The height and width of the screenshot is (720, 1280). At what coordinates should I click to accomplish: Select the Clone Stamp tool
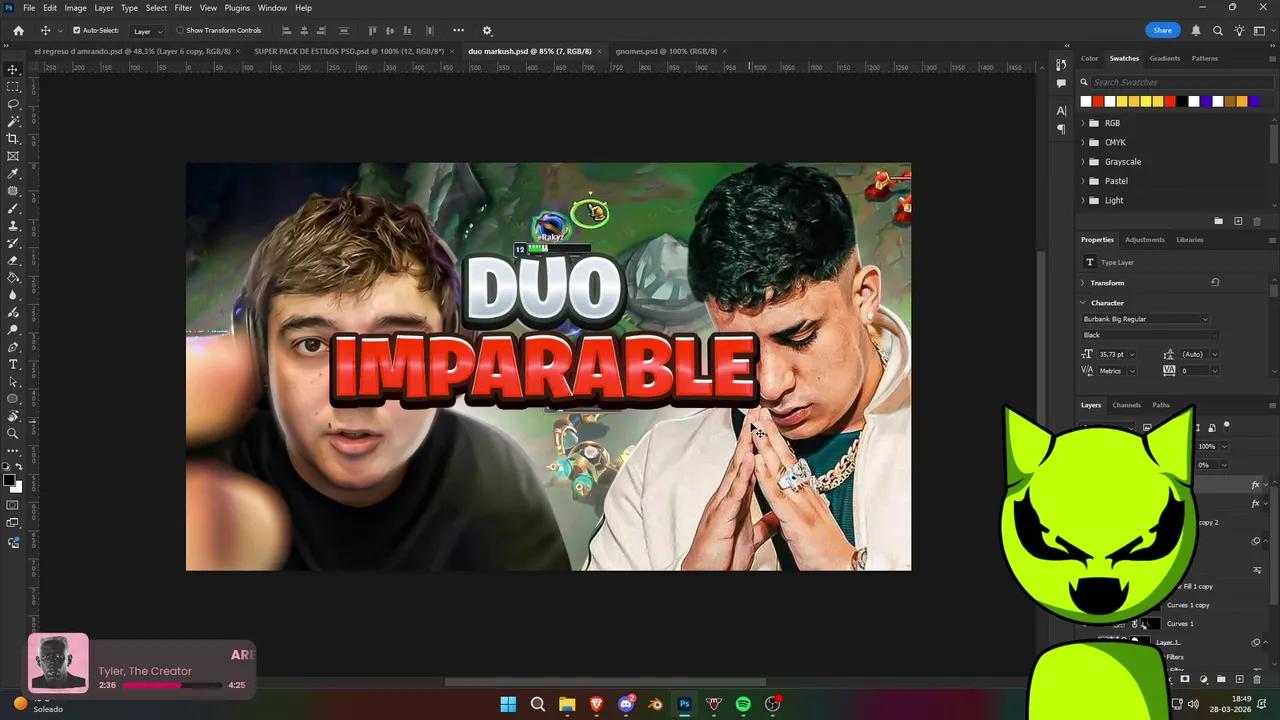point(13,226)
